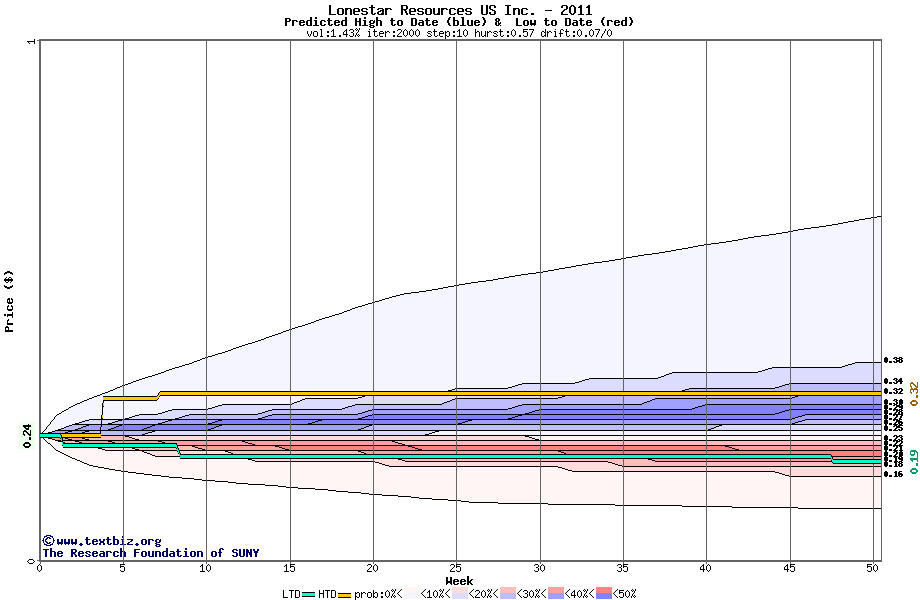Click x-axis tick label 50
This screenshot has width=920, height=600.
point(873,568)
